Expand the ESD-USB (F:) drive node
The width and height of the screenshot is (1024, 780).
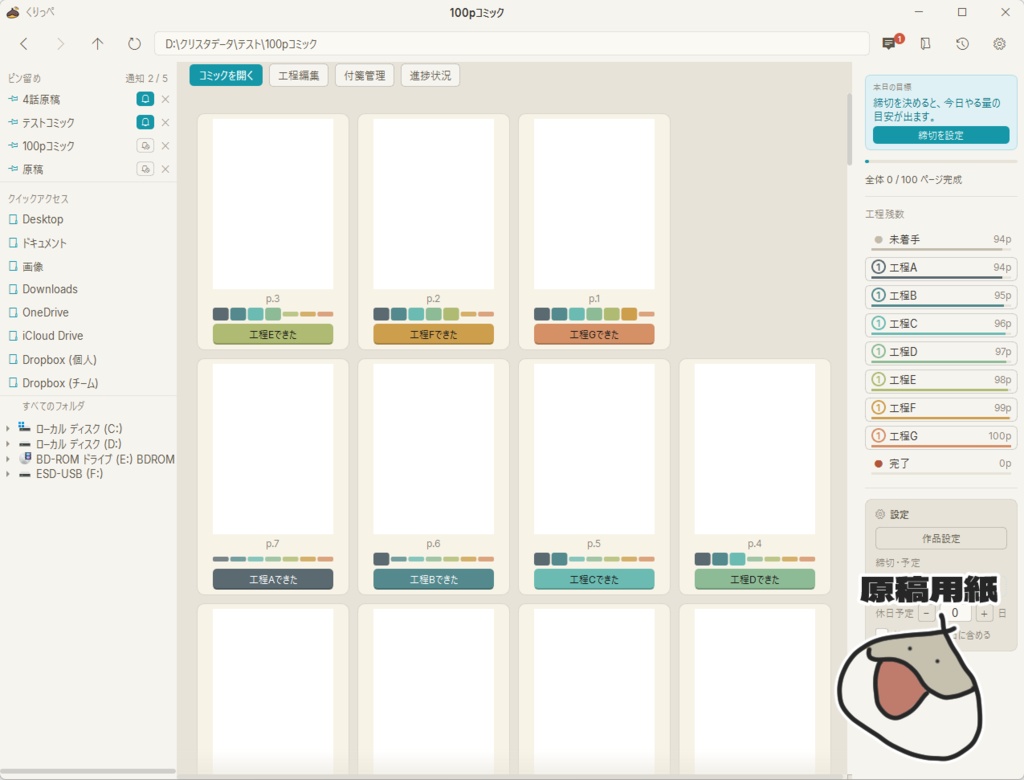[x=8, y=474]
